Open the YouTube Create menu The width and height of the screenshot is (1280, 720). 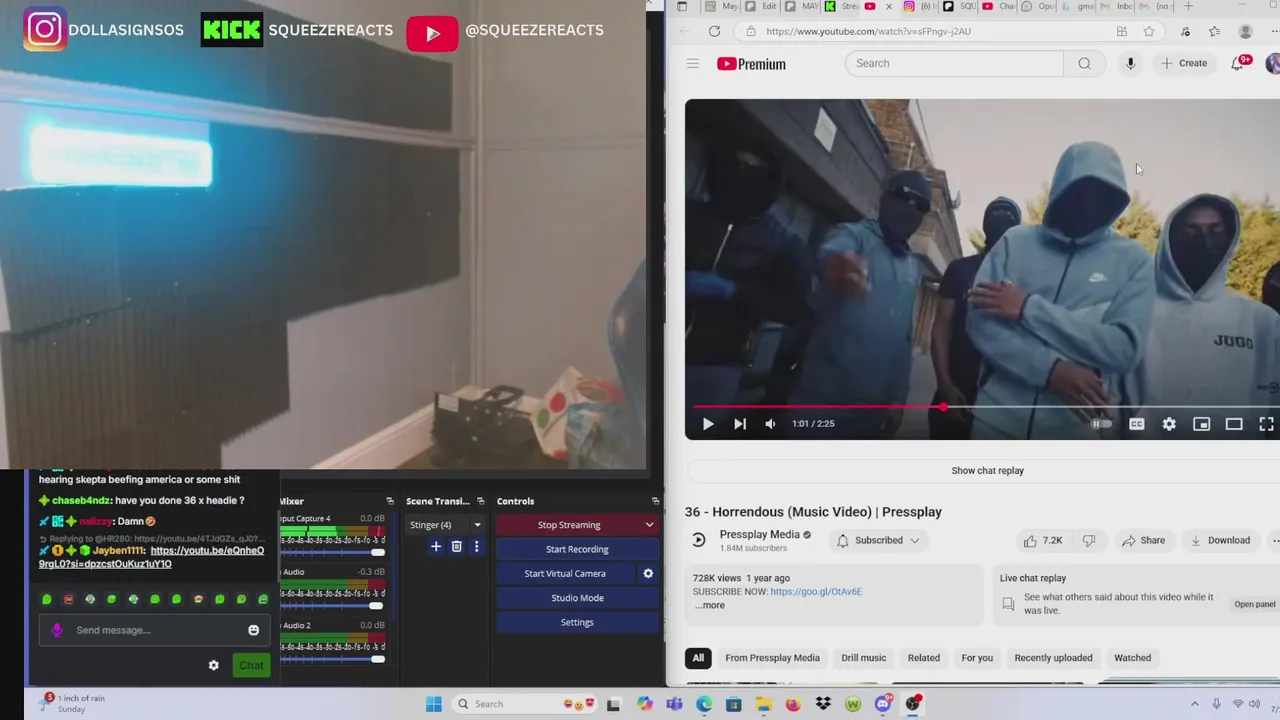1184,63
